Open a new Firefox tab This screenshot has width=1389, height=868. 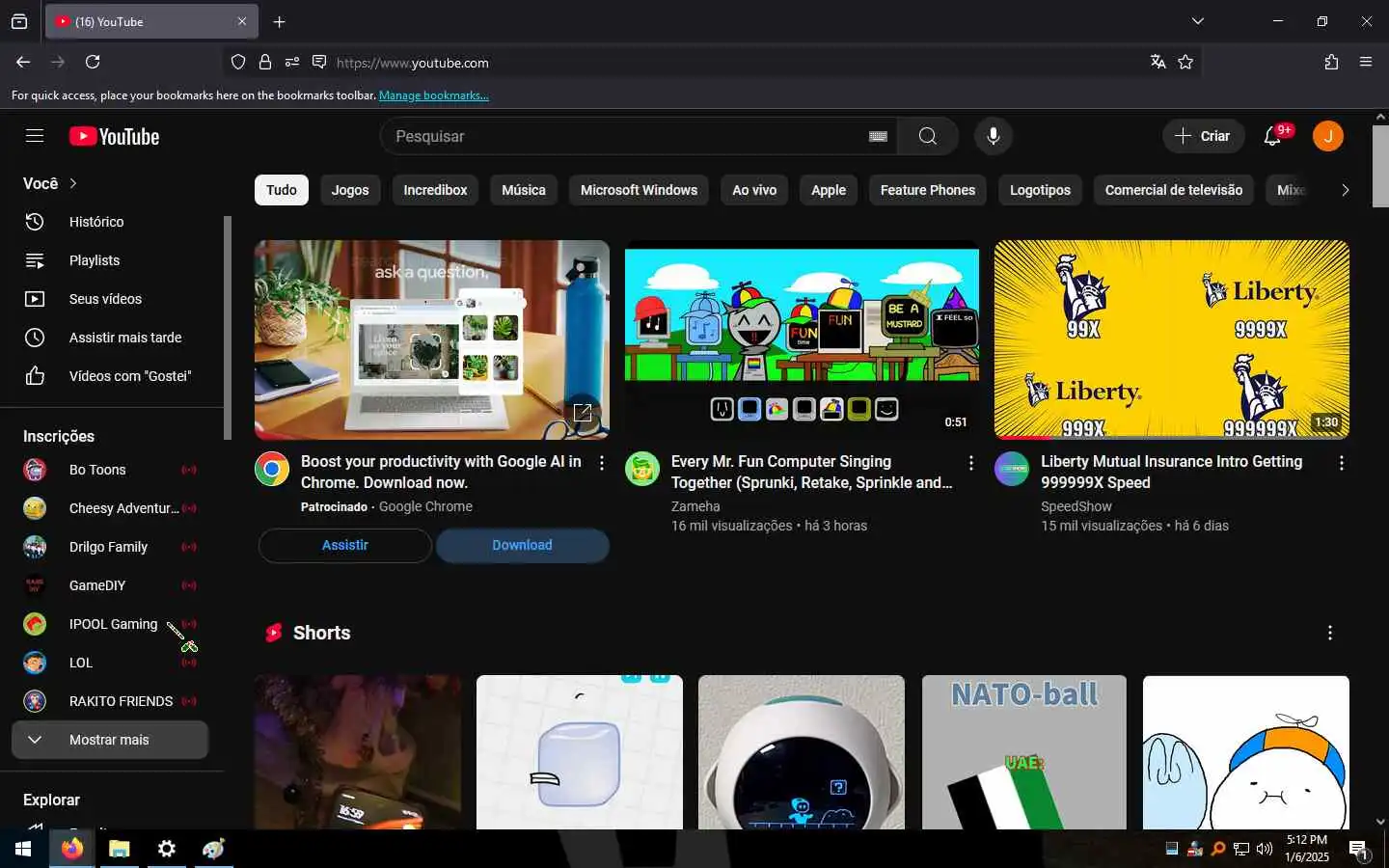coord(279,21)
